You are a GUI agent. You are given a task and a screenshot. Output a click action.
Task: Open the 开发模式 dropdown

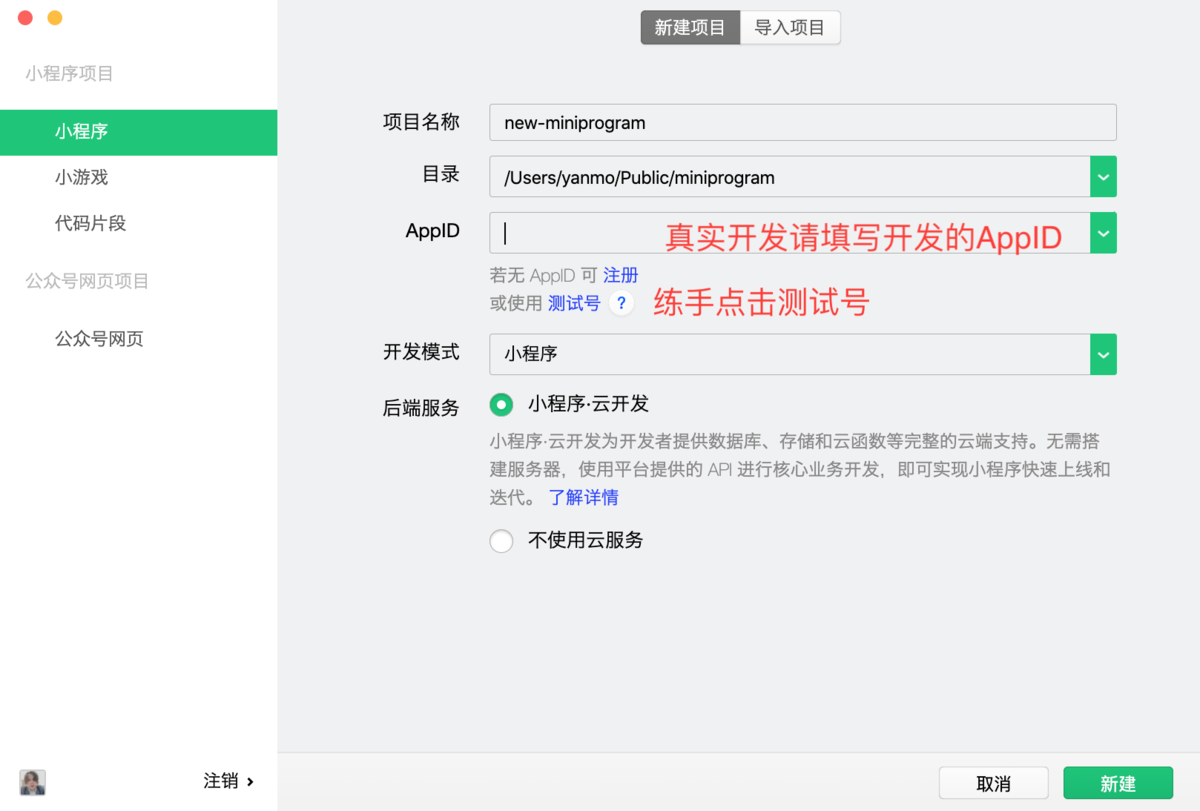(x=1103, y=354)
